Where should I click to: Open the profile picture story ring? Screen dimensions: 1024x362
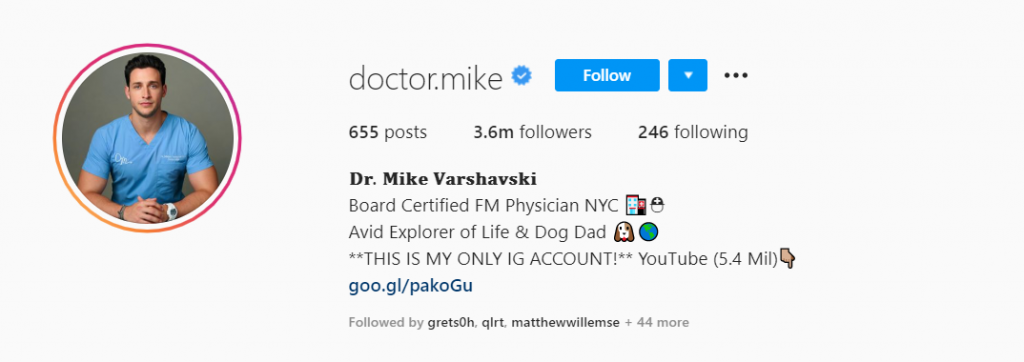pos(148,138)
